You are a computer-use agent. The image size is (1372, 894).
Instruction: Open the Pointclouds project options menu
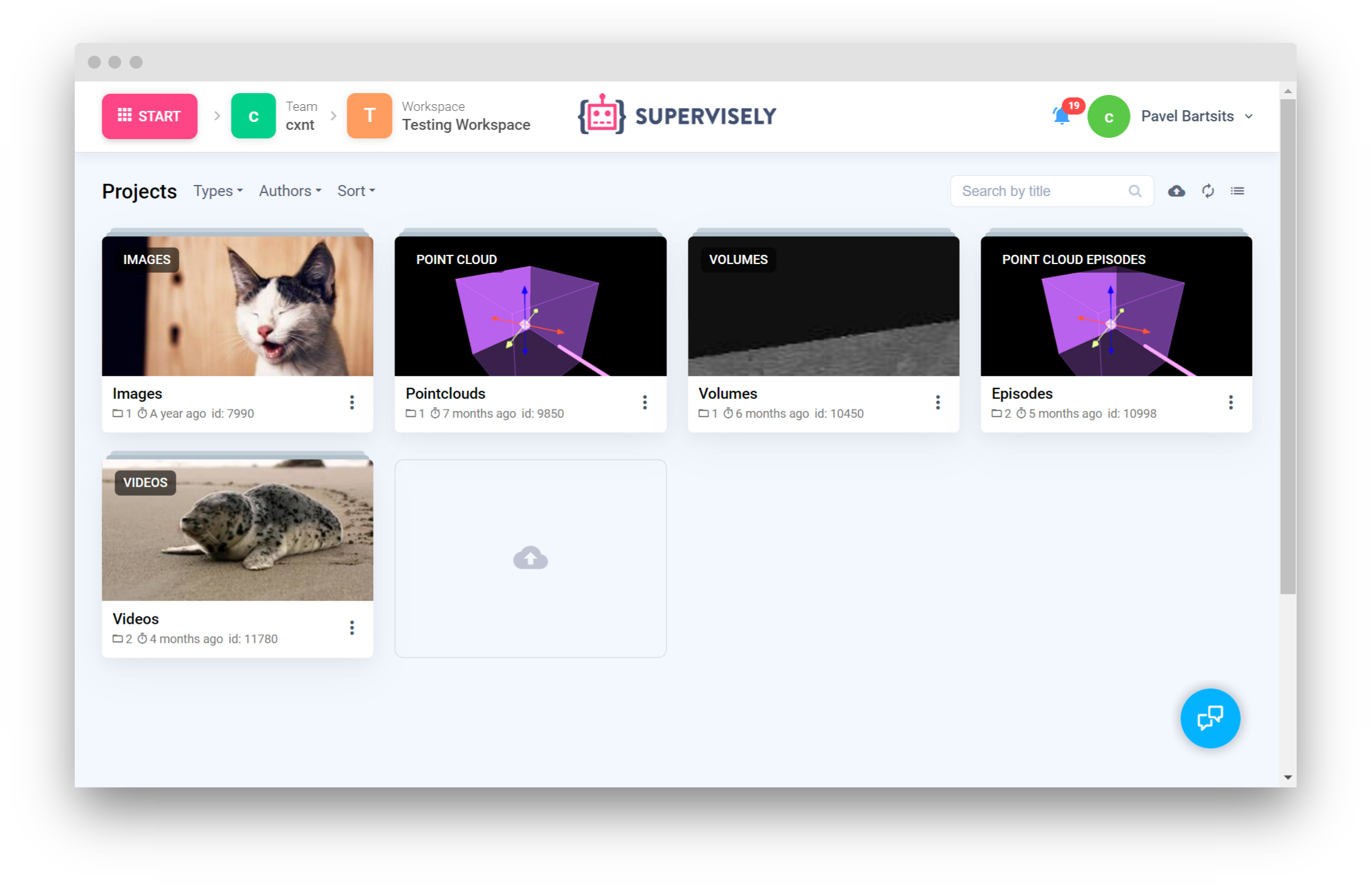coord(644,403)
